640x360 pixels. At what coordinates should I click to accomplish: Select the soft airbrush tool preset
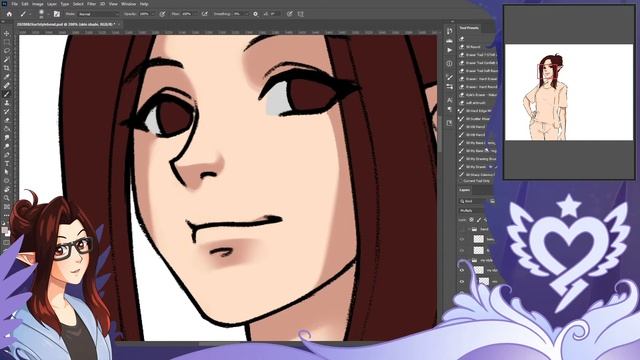(476, 103)
